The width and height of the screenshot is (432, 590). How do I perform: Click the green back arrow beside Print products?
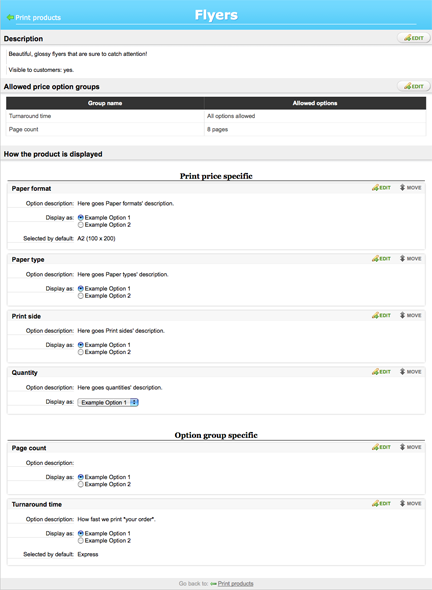(10, 17)
